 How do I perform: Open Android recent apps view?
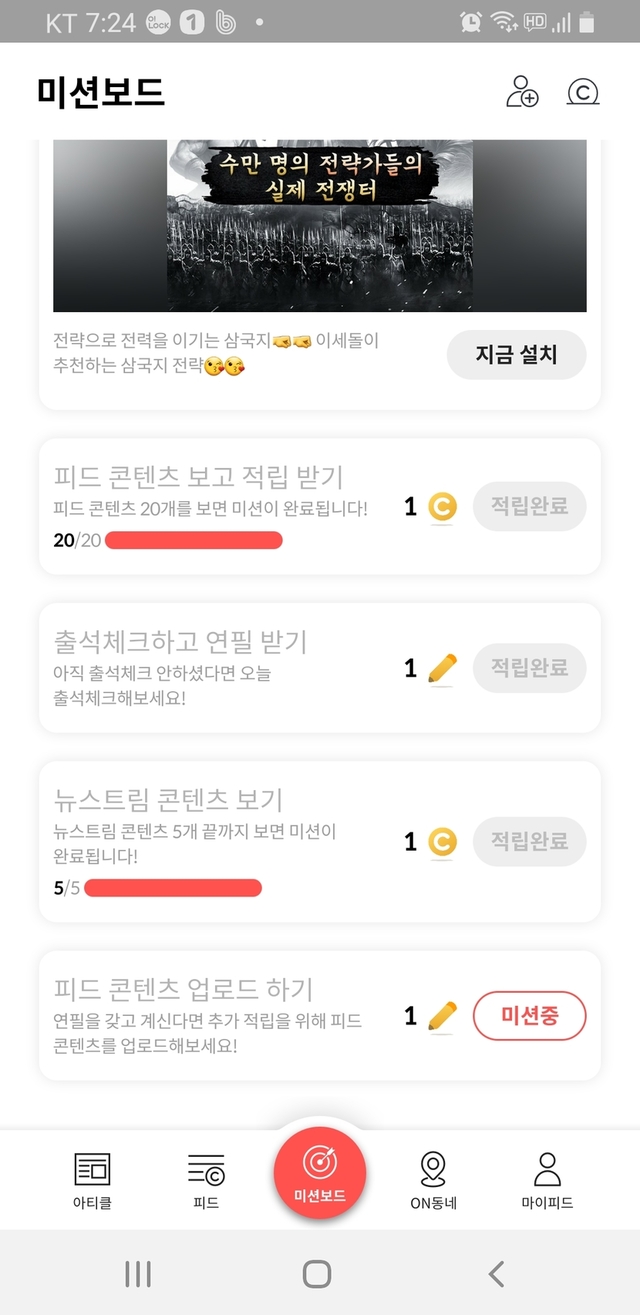coord(138,1273)
